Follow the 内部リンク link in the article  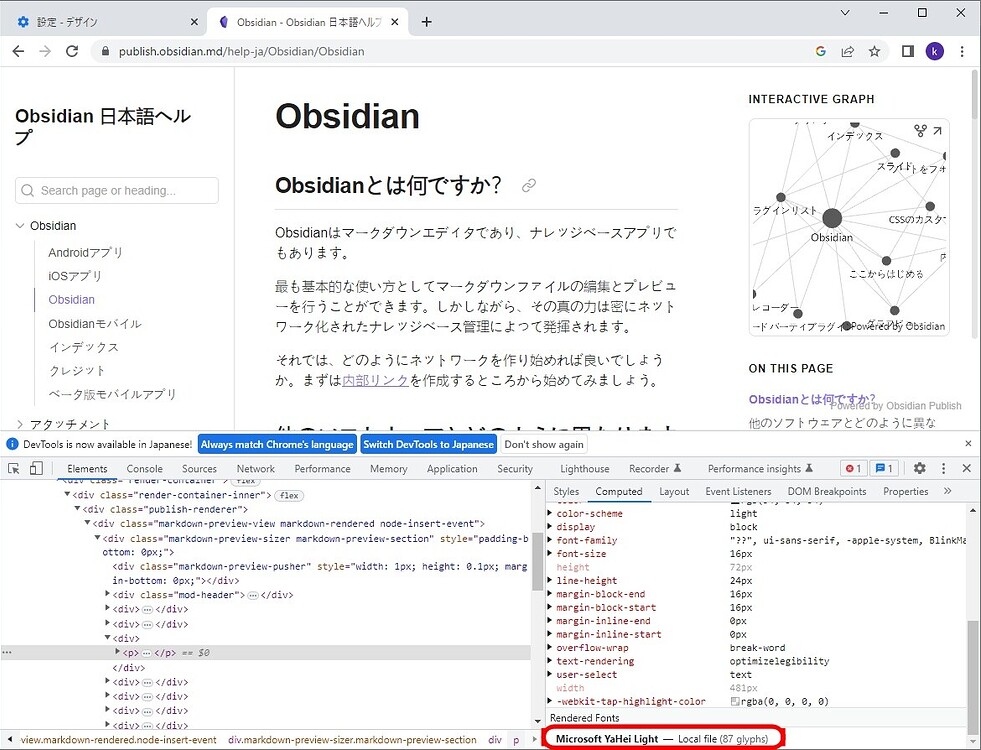tap(375, 380)
